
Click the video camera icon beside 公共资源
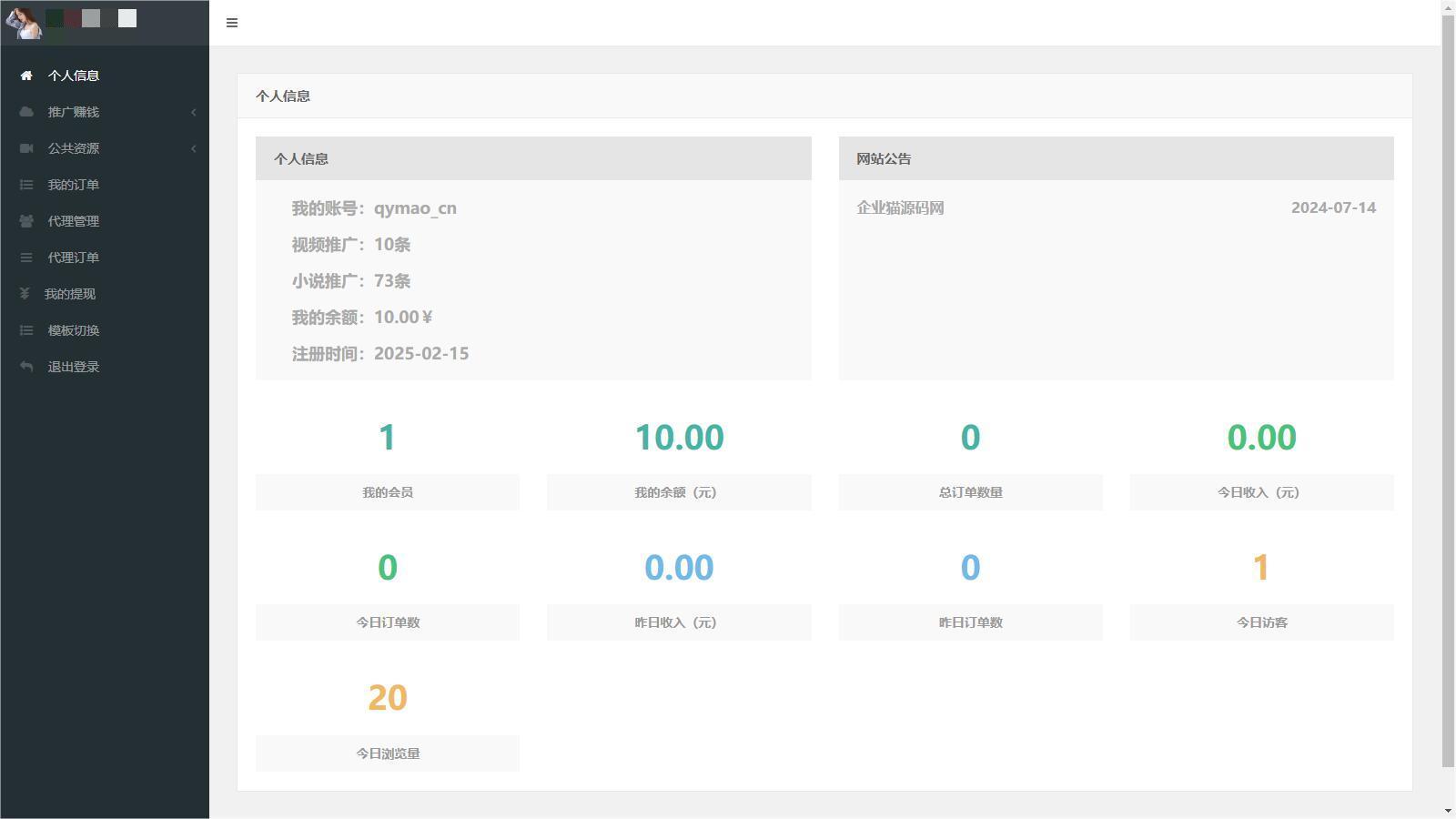(26, 148)
